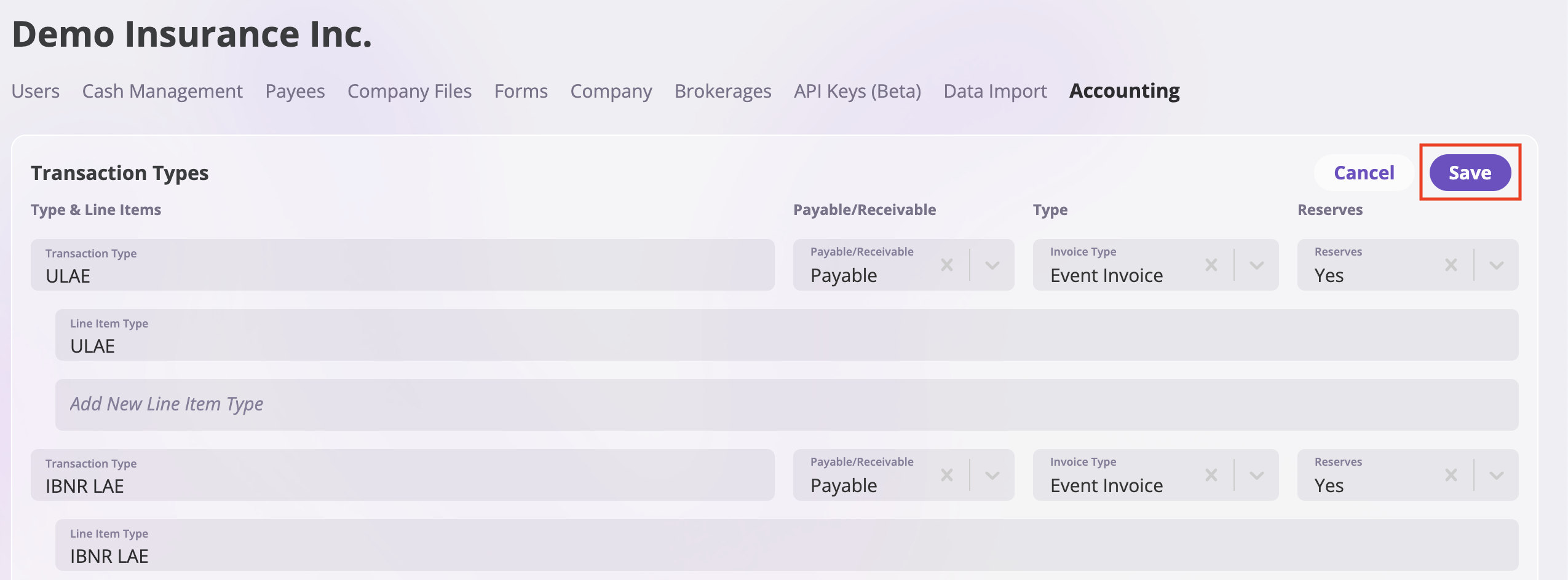Open IBNR LAE Payable/Receivable dropdown chevron
Screen dimensions: 1568x580
point(992,475)
